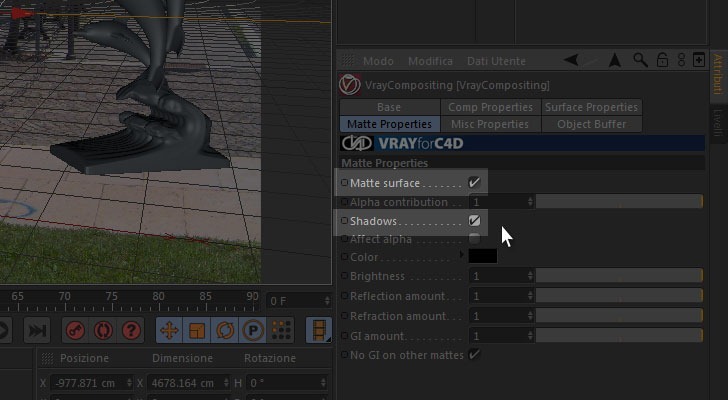Click the Reflection amount stepper arrows
The image size is (728, 400).
coord(530,296)
